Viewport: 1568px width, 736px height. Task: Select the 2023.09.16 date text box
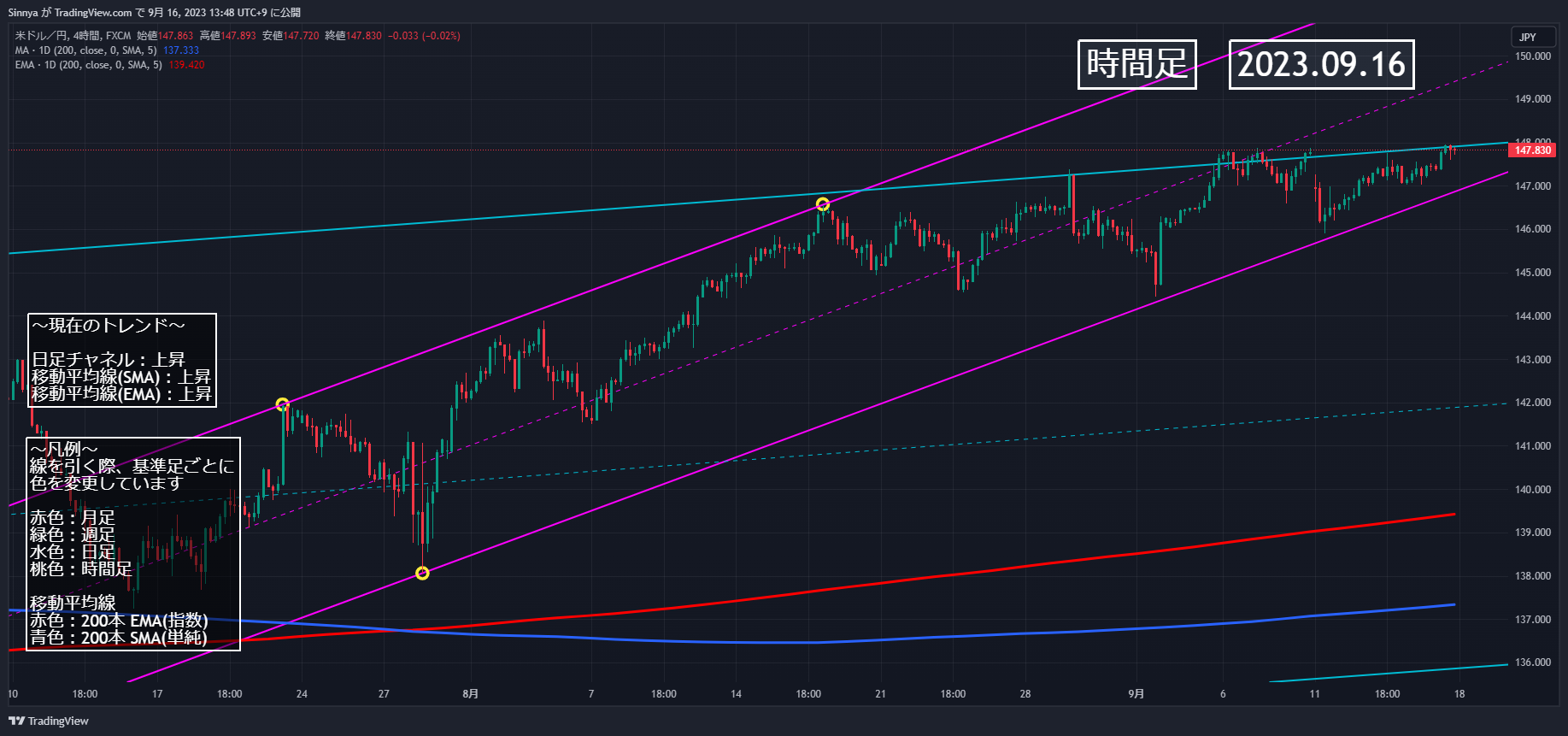1321,64
